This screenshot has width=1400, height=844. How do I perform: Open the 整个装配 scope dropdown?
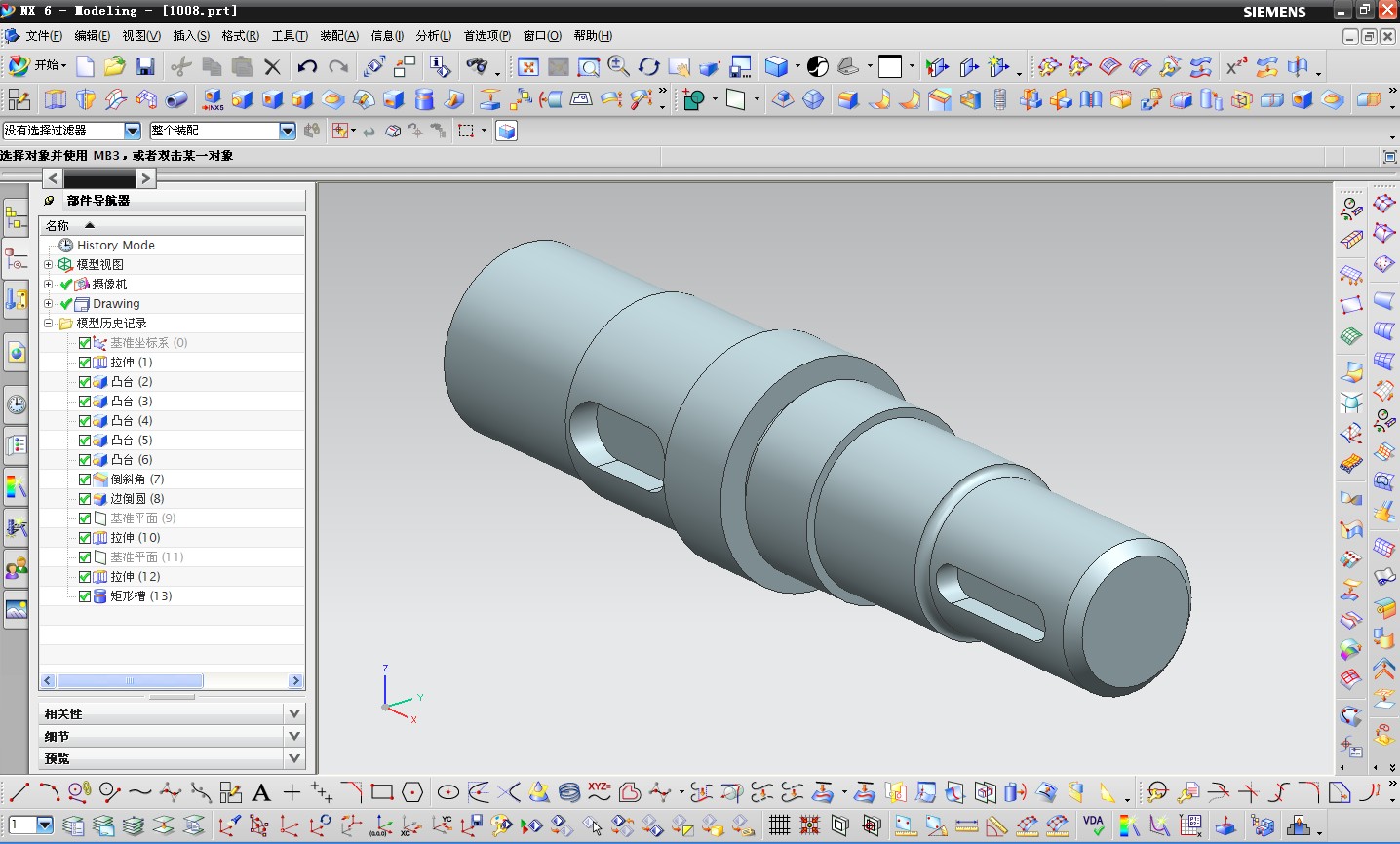pos(287,131)
